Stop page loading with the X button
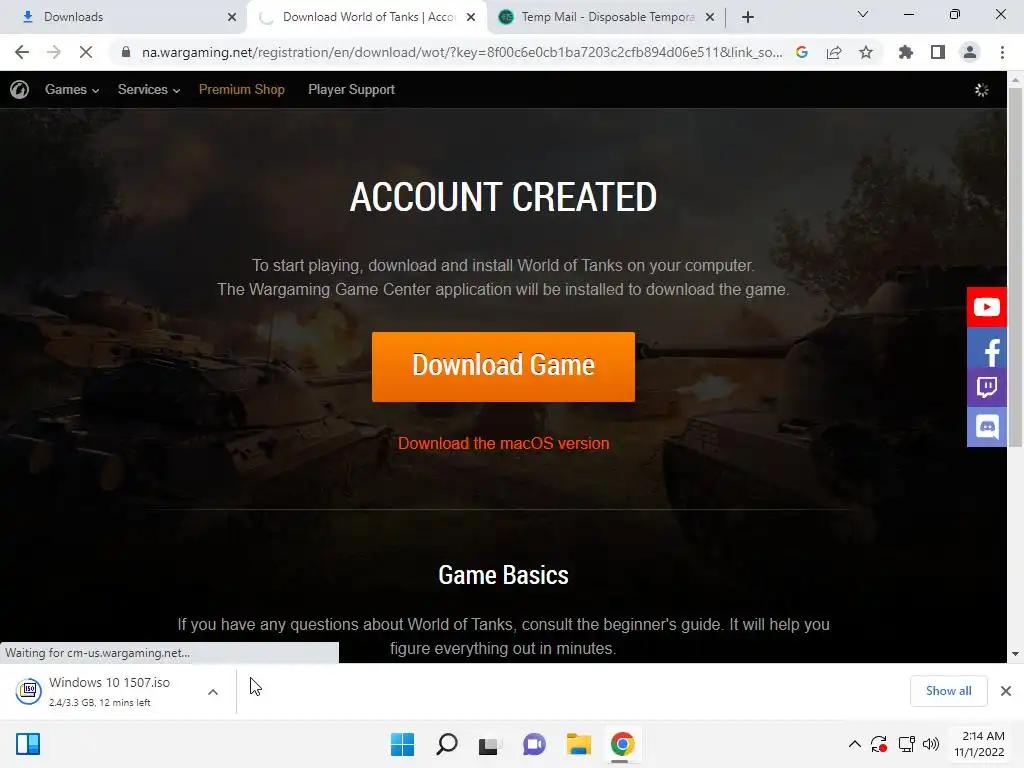Image resolution: width=1024 pixels, height=768 pixels. click(x=86, y=52)
